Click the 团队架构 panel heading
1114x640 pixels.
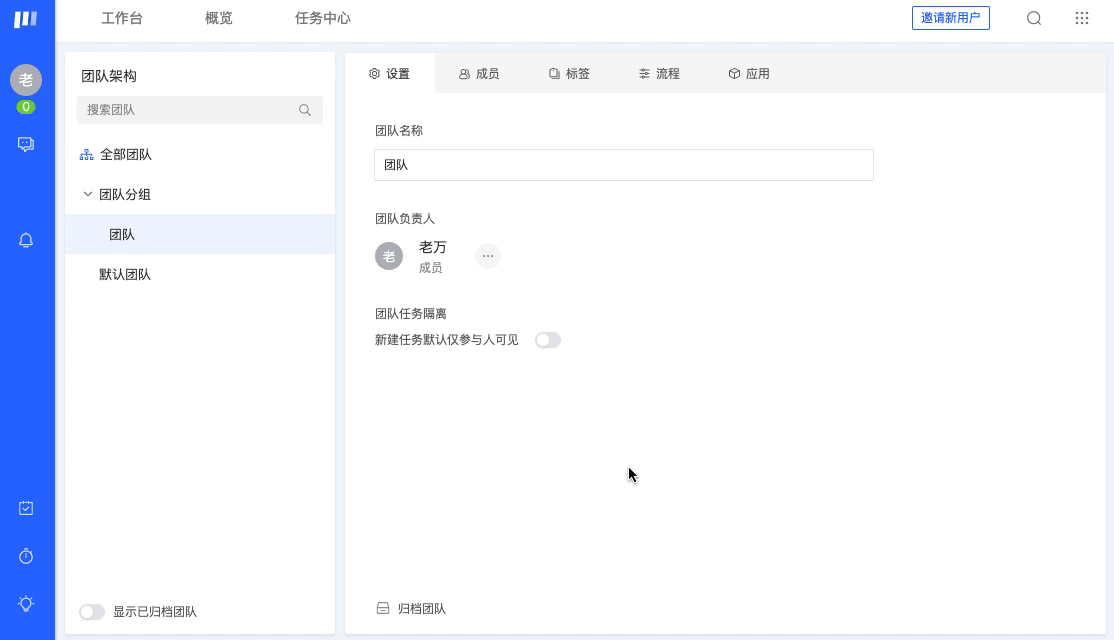tap(109, 76)
